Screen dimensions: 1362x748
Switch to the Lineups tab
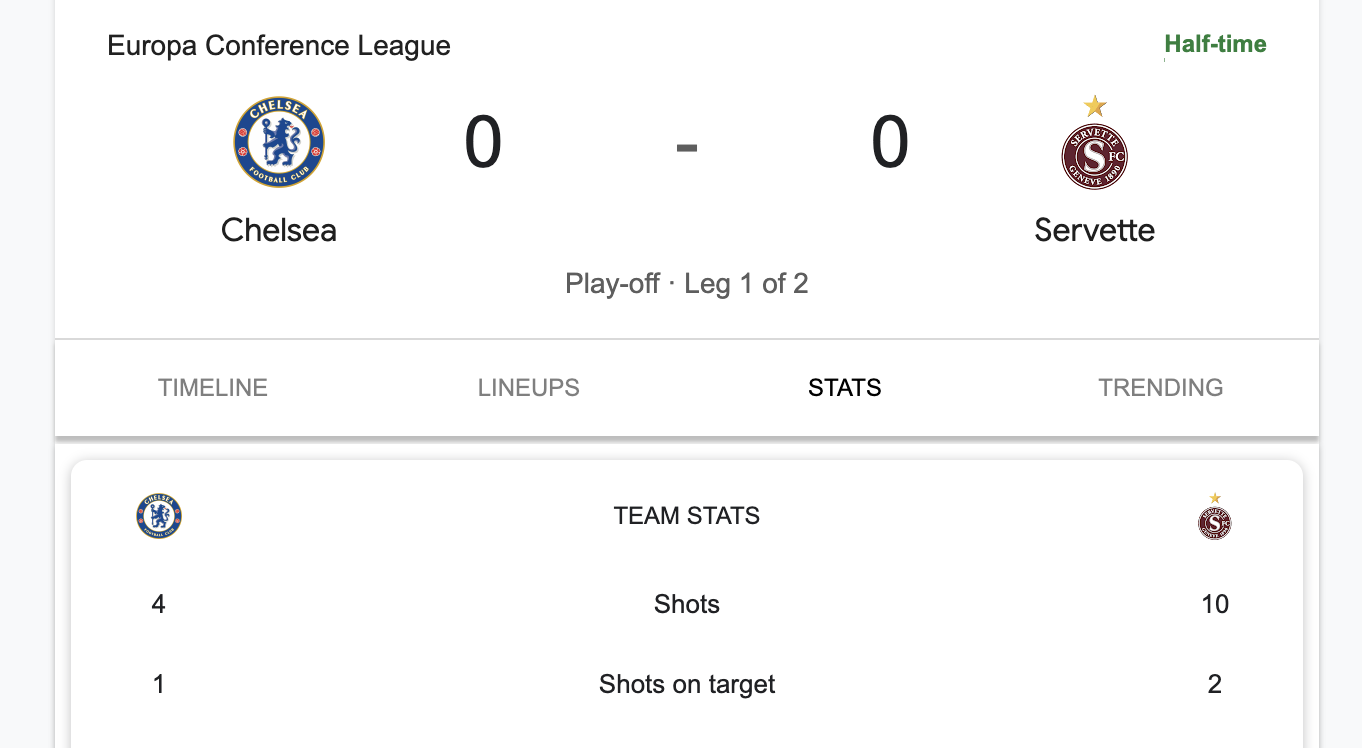(529, 388)
